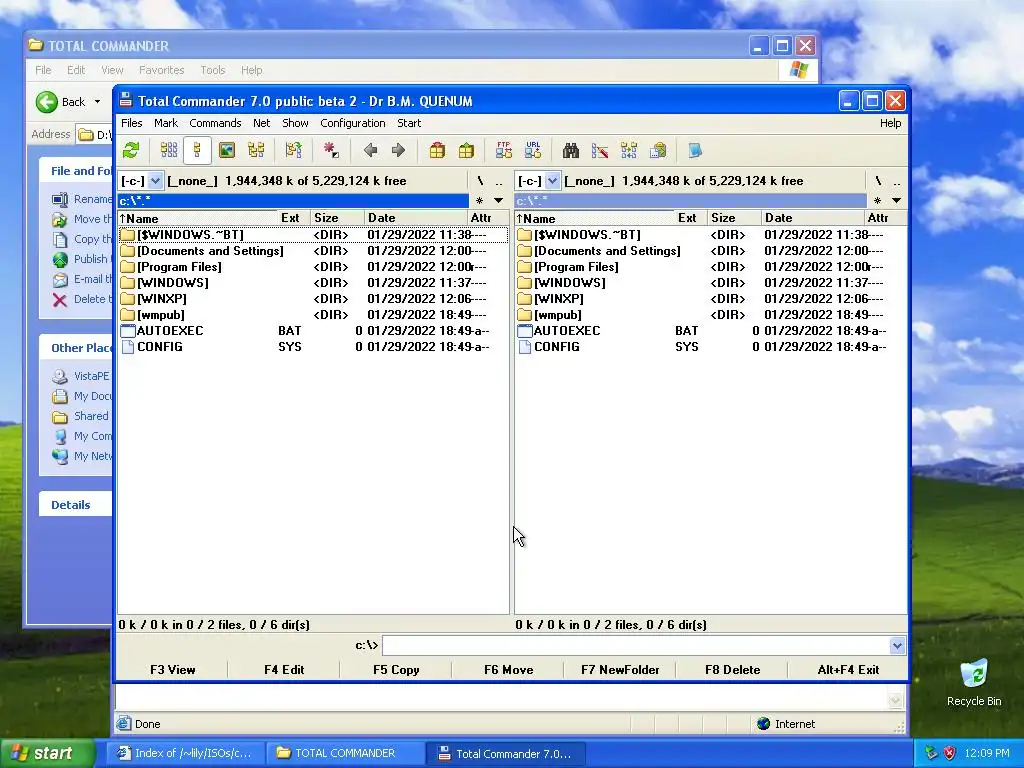Screen dimensions: 1024x768
Task: Select [WINXP] folder row in right panel
Action: point(711,298)
